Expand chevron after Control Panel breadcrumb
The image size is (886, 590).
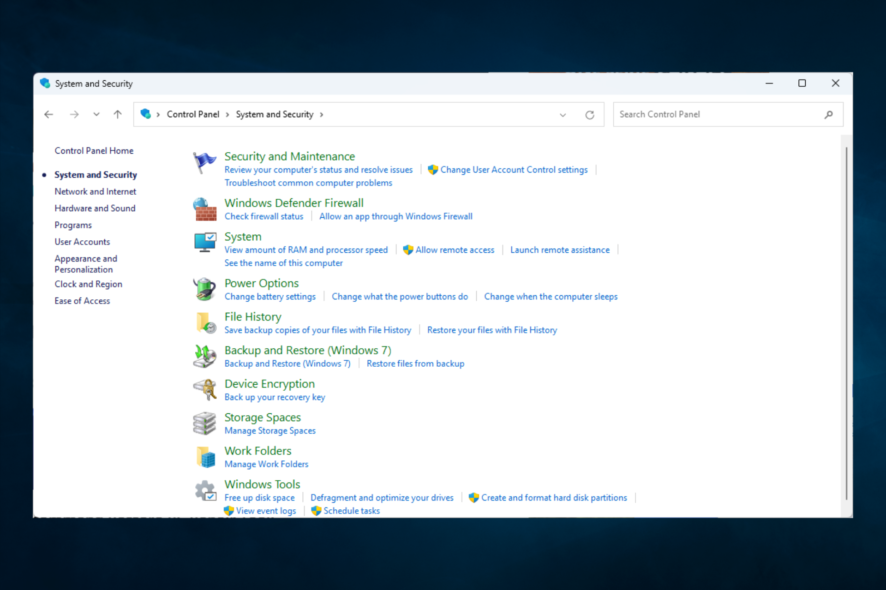228,114
